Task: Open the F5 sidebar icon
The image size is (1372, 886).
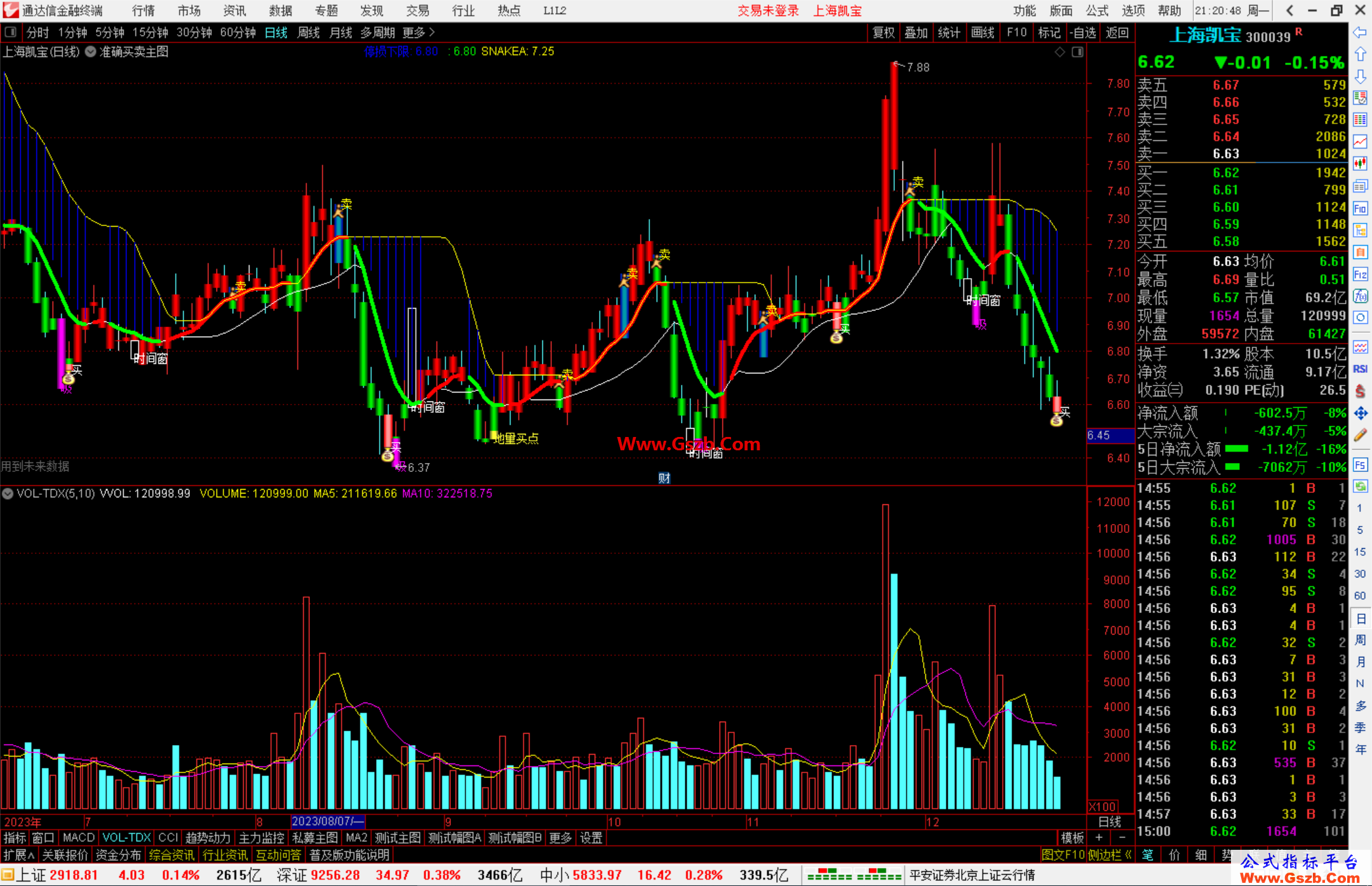Action: 1360,465
